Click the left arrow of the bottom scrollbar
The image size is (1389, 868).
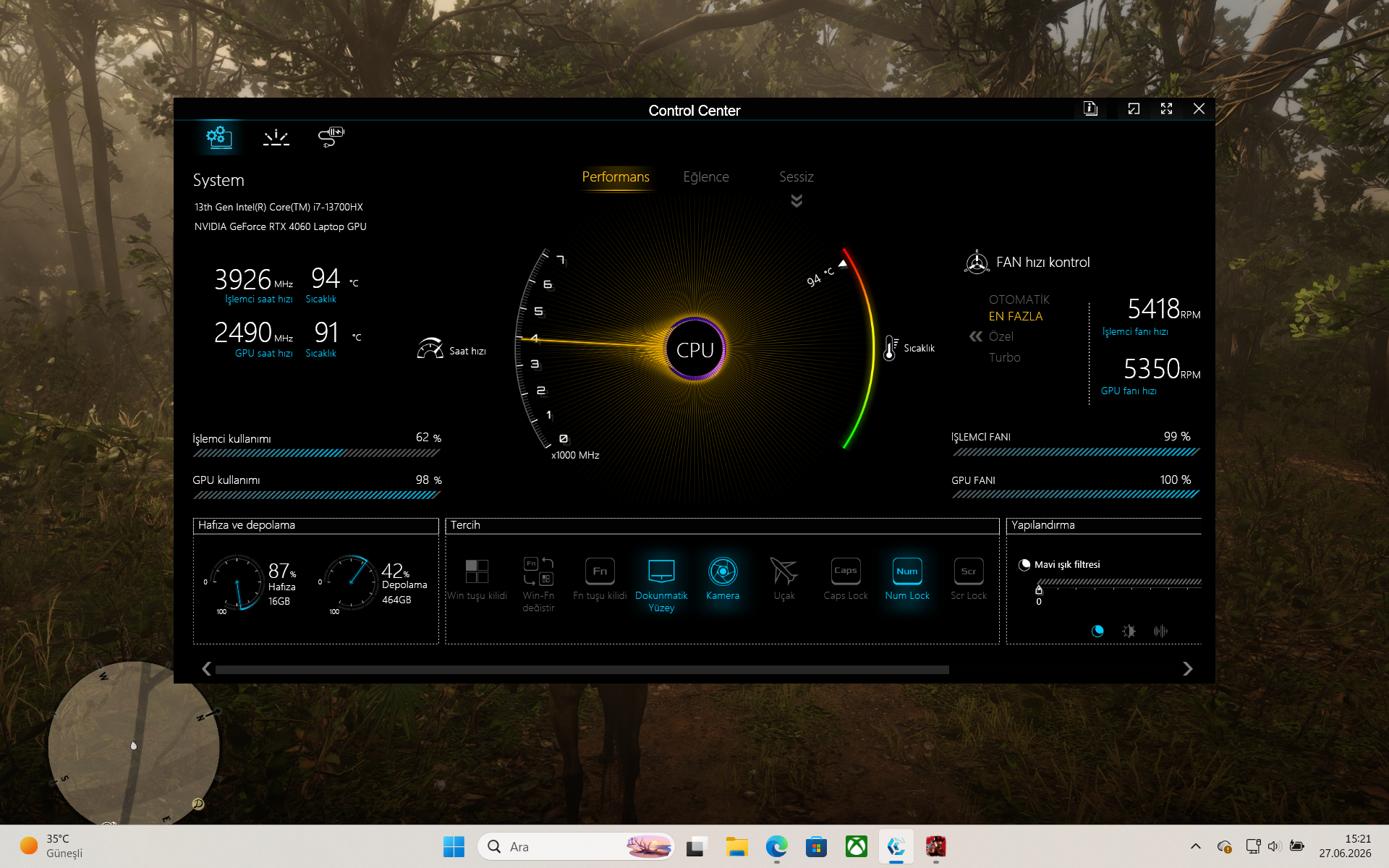point(206,669)
